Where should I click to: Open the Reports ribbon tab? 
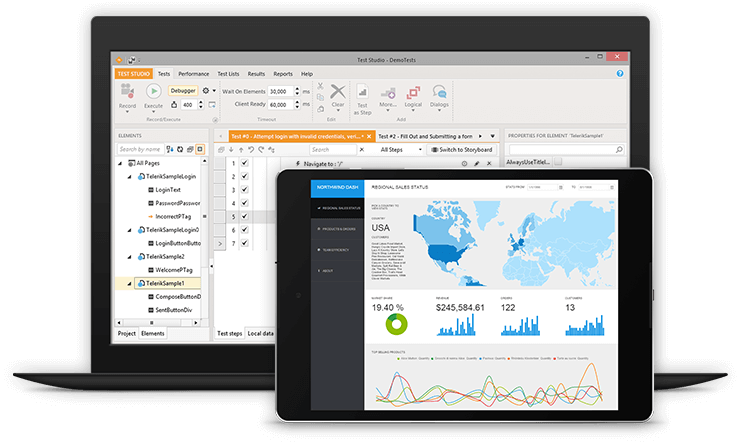pos(283,74)
